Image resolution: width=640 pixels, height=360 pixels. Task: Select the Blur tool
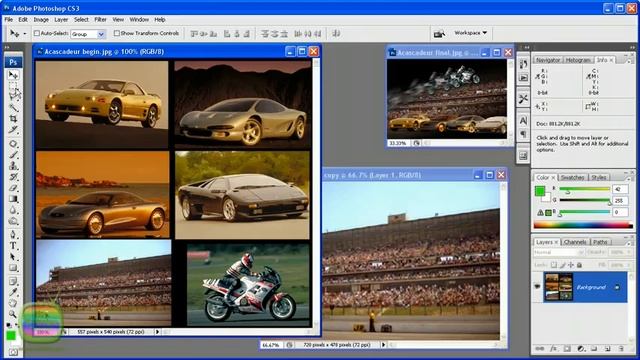(x=13, y=210)
